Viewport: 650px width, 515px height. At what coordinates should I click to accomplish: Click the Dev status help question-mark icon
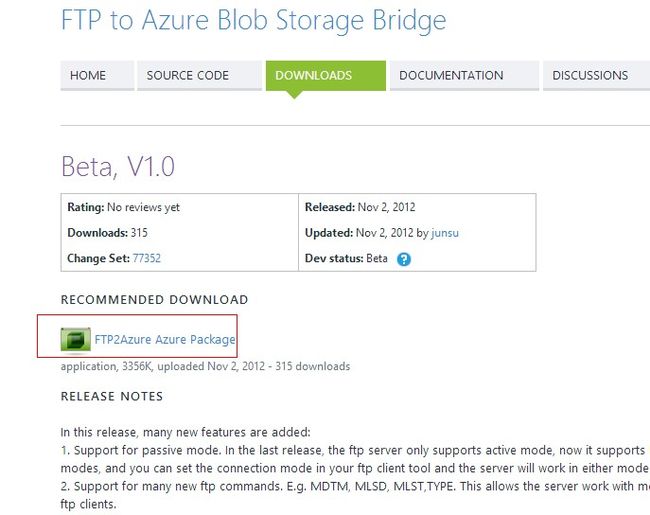click(403, 259)
